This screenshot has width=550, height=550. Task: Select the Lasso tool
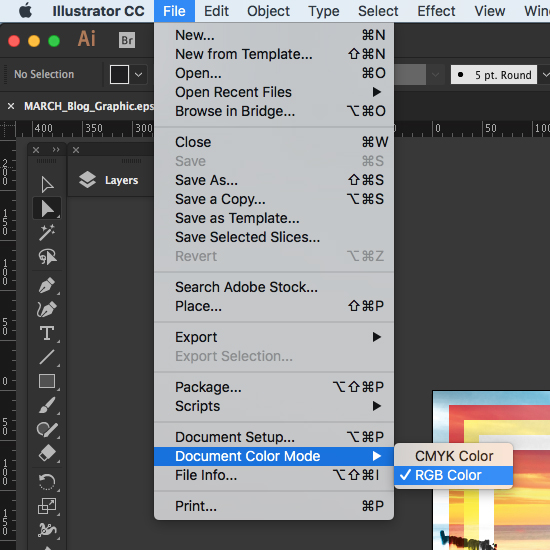47,257
